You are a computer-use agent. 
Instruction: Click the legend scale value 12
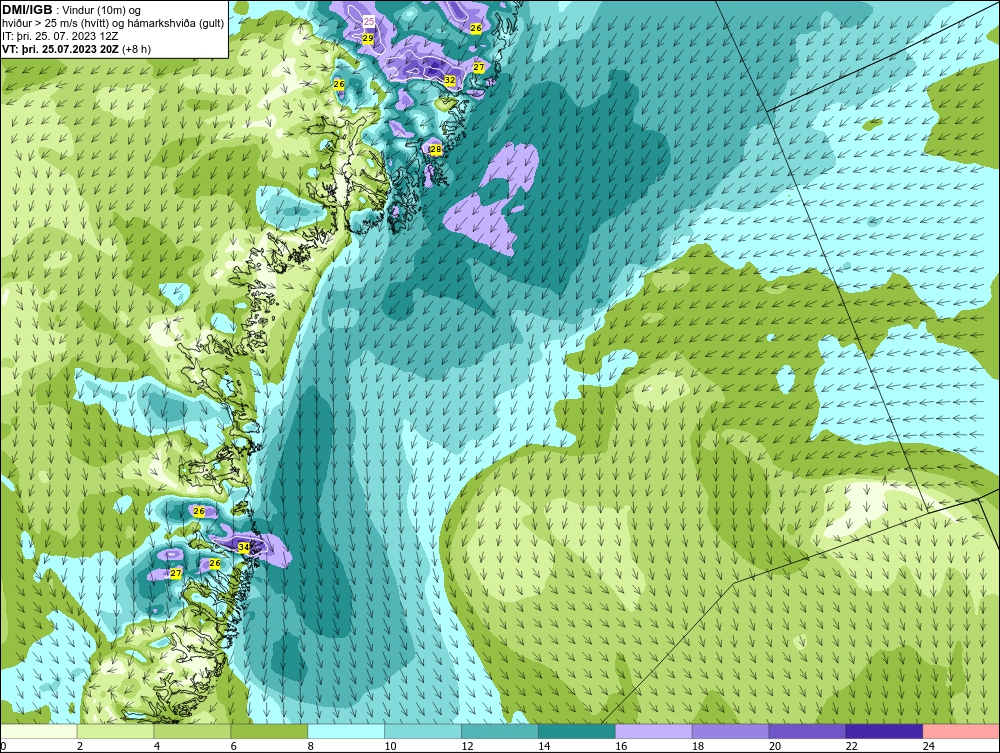467,746
